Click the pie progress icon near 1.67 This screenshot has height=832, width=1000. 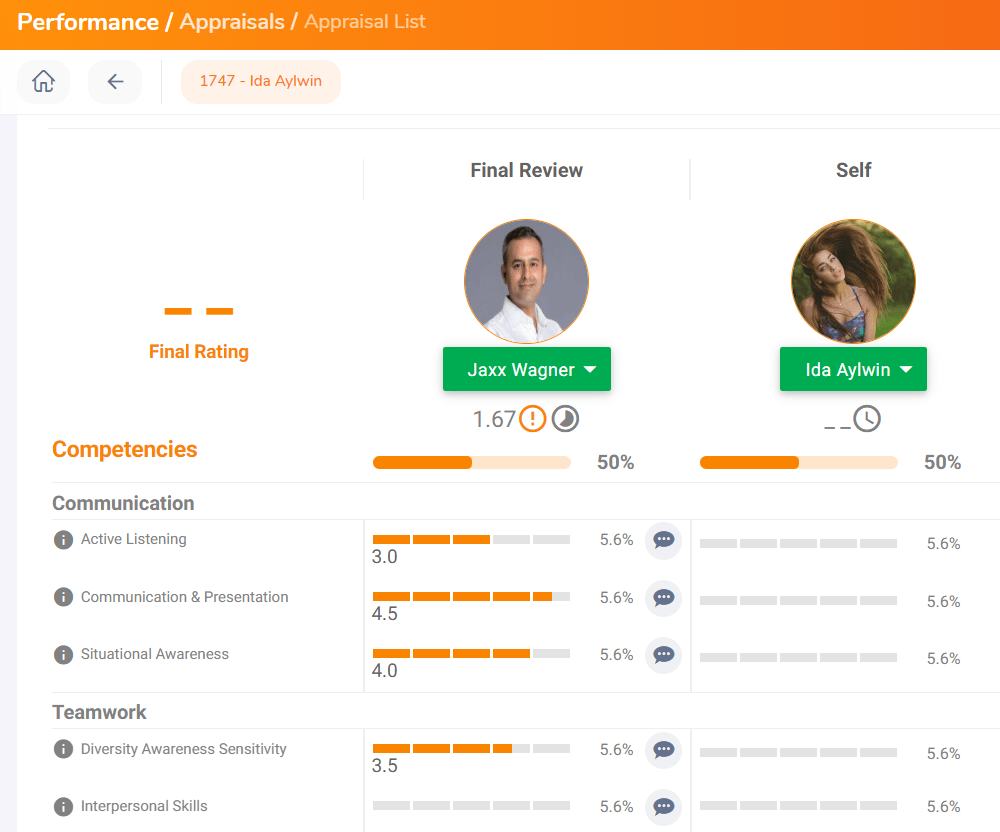(x=565, y=419)
